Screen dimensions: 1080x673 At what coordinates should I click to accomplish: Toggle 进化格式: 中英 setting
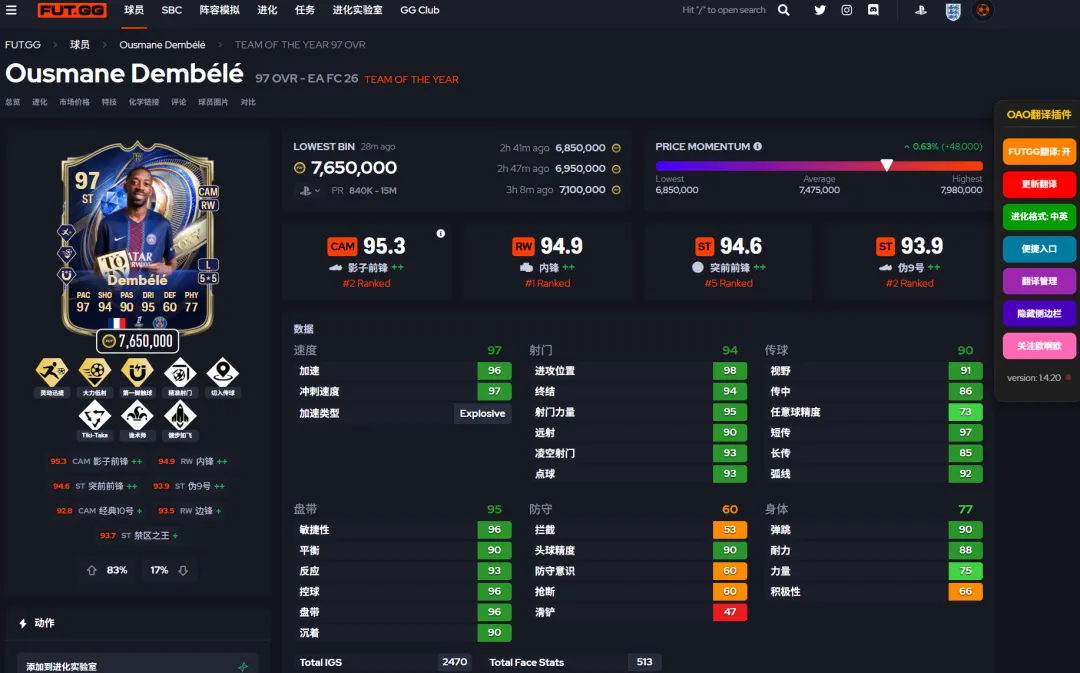(1039, 216)
